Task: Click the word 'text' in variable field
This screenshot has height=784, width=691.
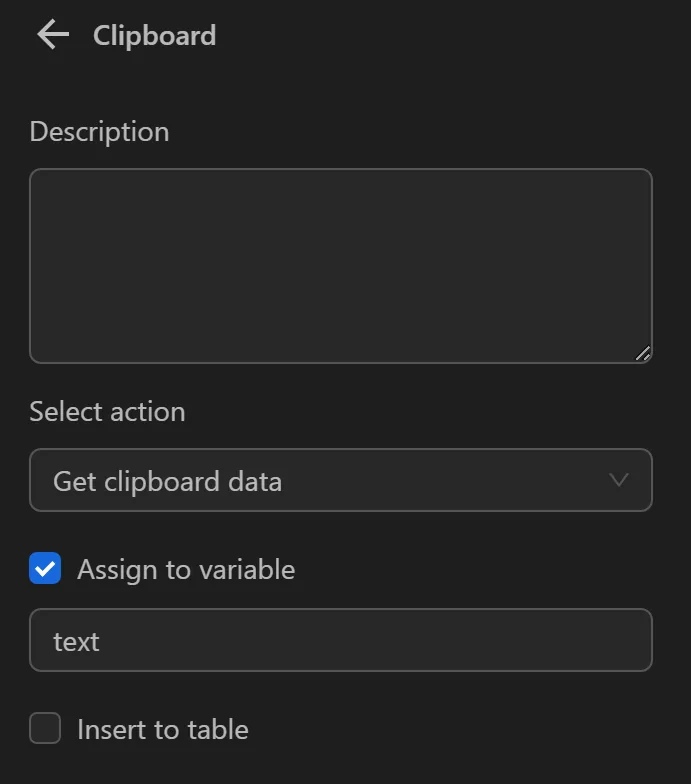Action: pos(76,641)
